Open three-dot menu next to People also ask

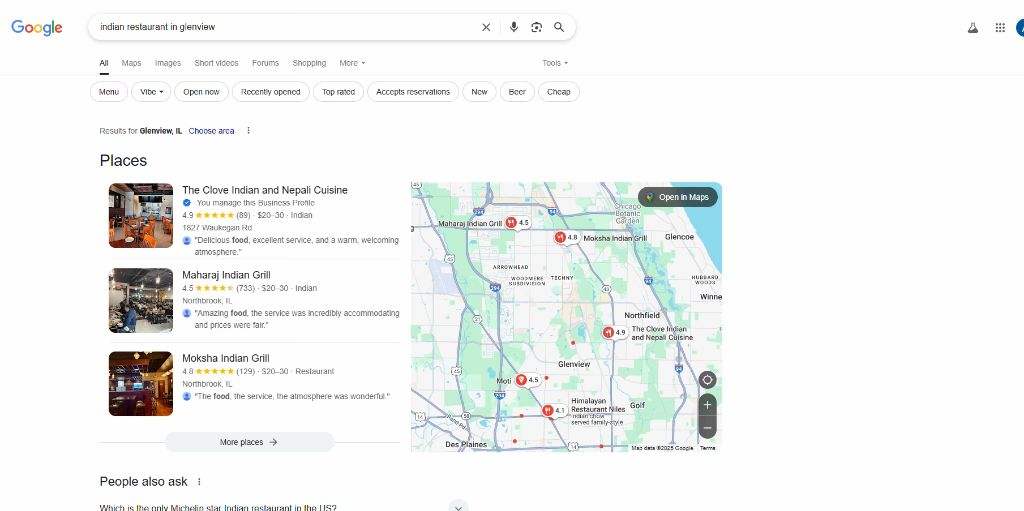[x=199, y=482]
